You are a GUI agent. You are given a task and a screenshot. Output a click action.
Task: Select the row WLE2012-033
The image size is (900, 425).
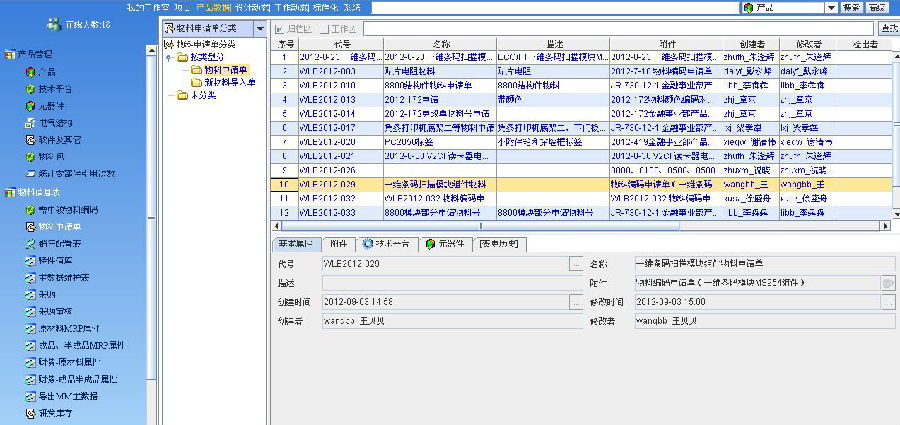tap(581, 212)
